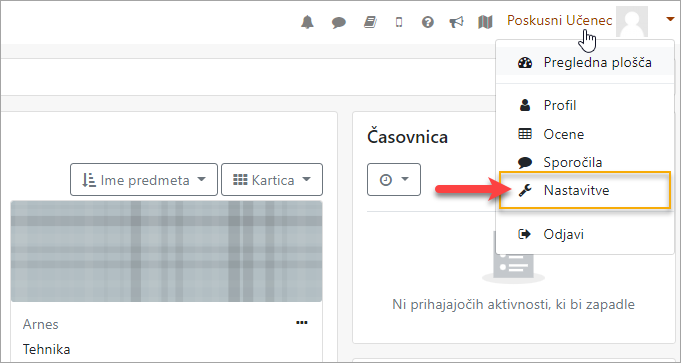Click the Tehnika course card image
681x363 pixels.
click(x=166, y=251)
